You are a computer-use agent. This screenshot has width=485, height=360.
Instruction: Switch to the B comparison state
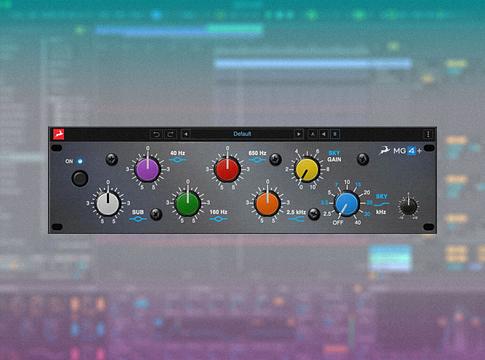tap(335, 134)
